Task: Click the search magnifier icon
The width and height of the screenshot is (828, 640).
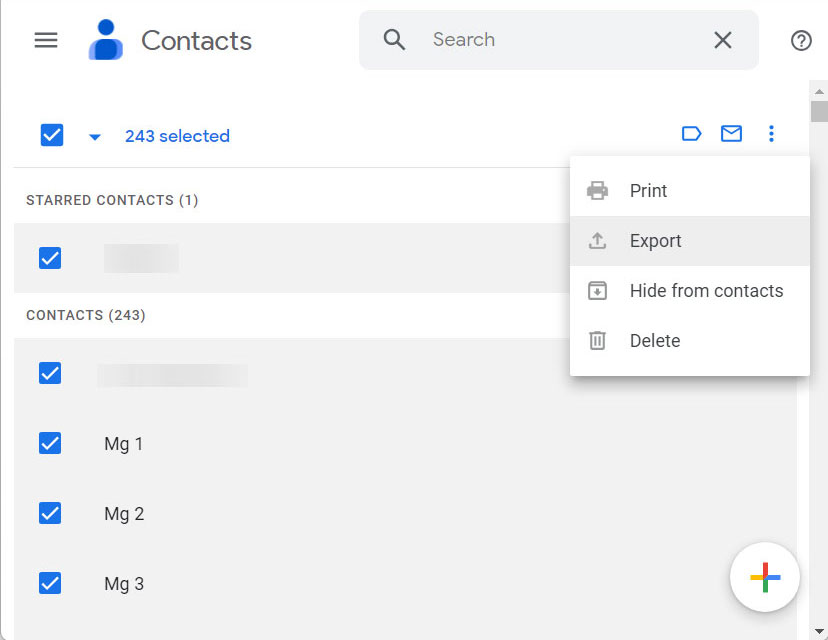Action: click(395, 40)
